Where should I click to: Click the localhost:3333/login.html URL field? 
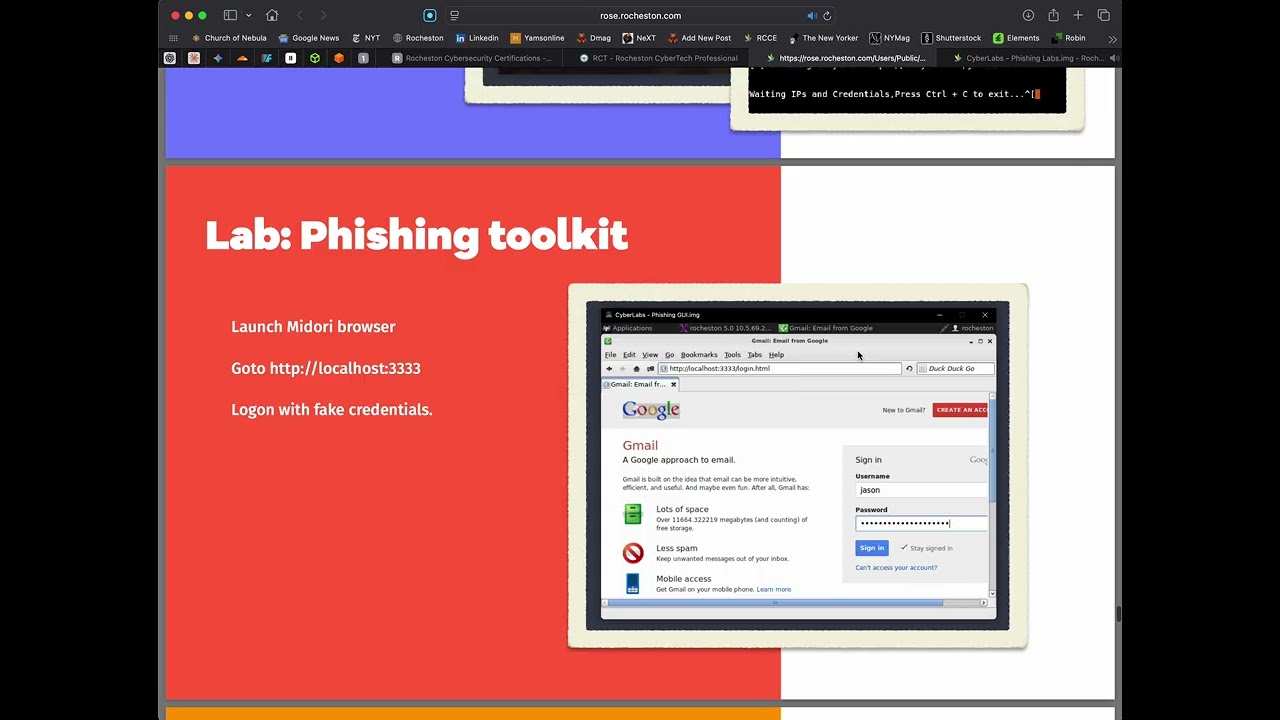[x=779, y=369]
